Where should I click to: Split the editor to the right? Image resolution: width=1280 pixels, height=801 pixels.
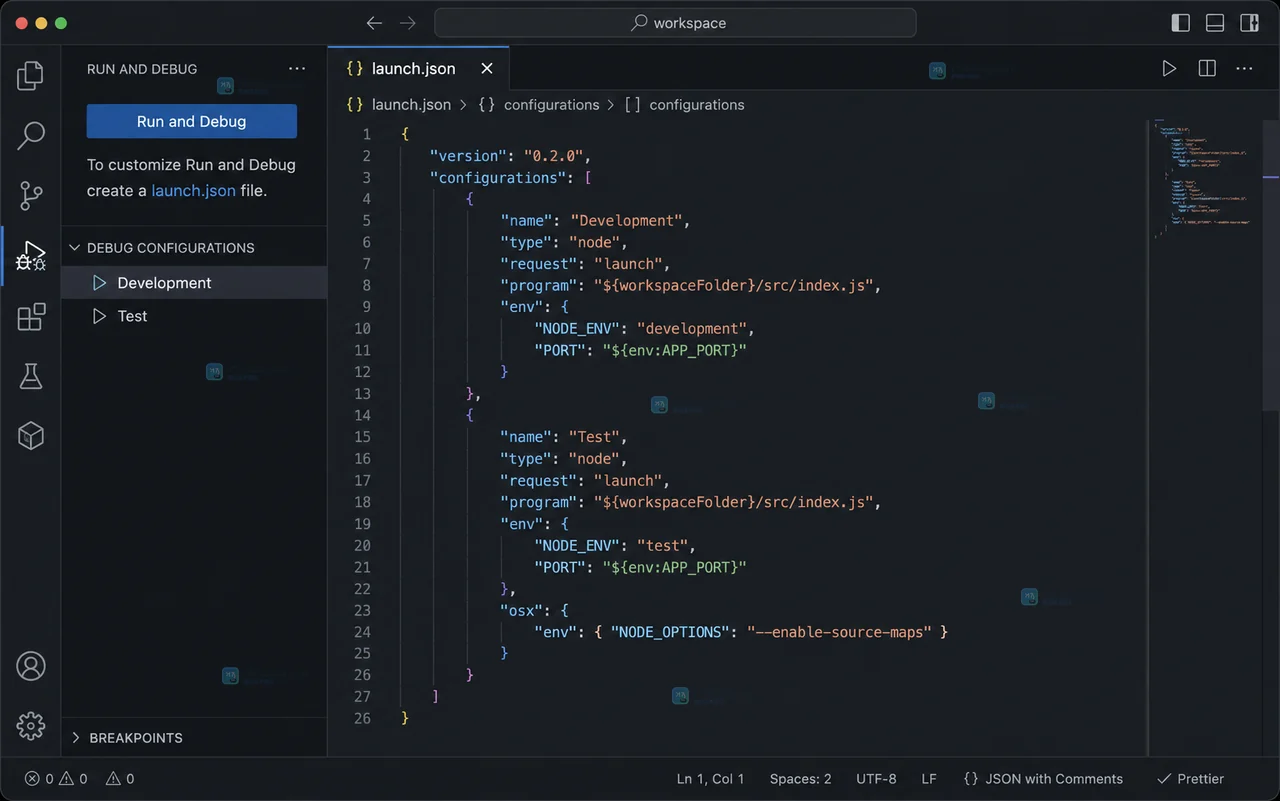[1207, 68]
